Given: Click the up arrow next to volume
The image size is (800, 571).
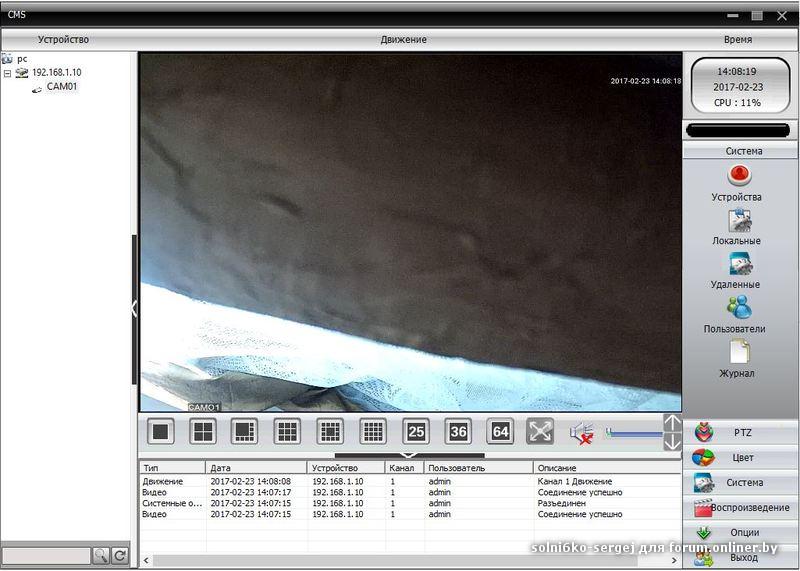Looking at the screenshot, I should (672, 423).
